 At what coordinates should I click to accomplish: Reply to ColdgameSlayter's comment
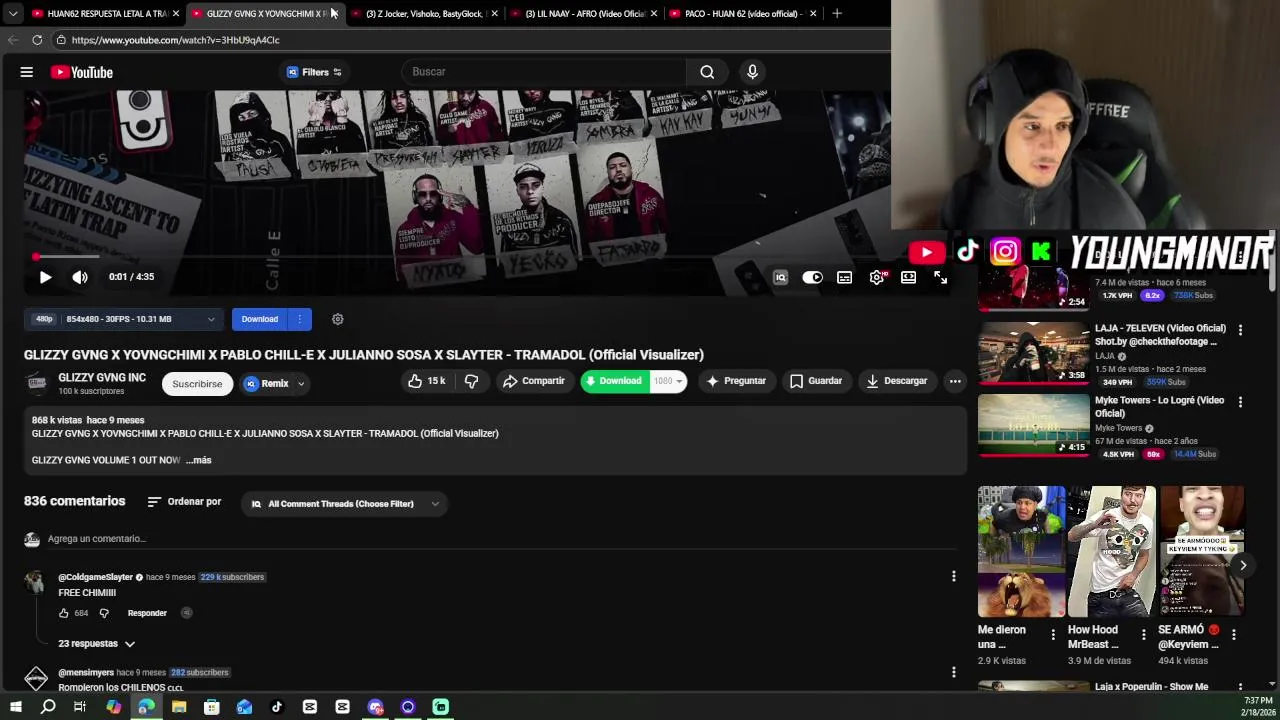[147, 613]
